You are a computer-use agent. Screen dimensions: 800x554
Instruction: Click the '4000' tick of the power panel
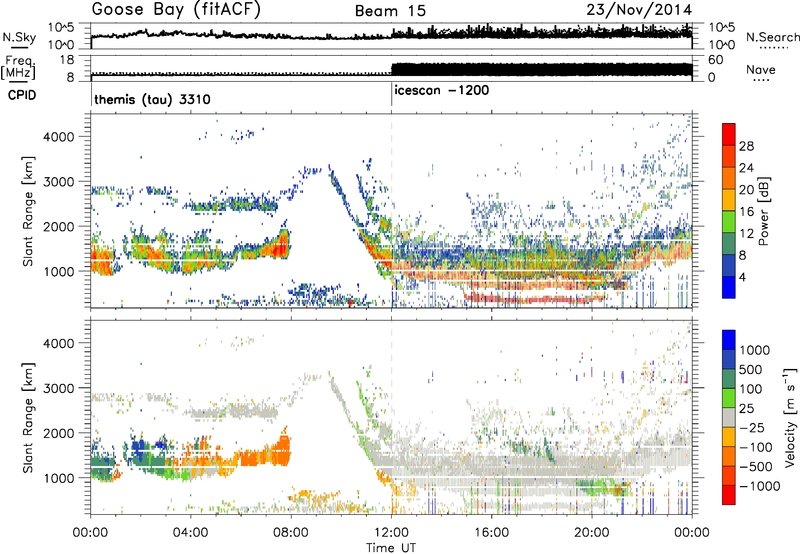[x=58, y=137]
